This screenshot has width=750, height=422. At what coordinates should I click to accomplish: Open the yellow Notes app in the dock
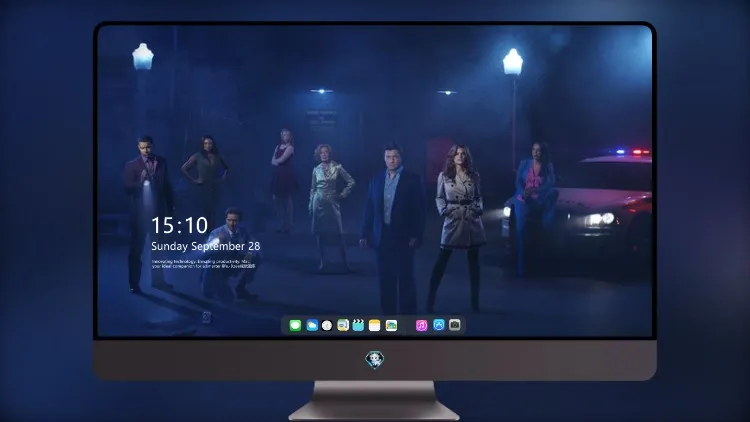tap(375, 325)
